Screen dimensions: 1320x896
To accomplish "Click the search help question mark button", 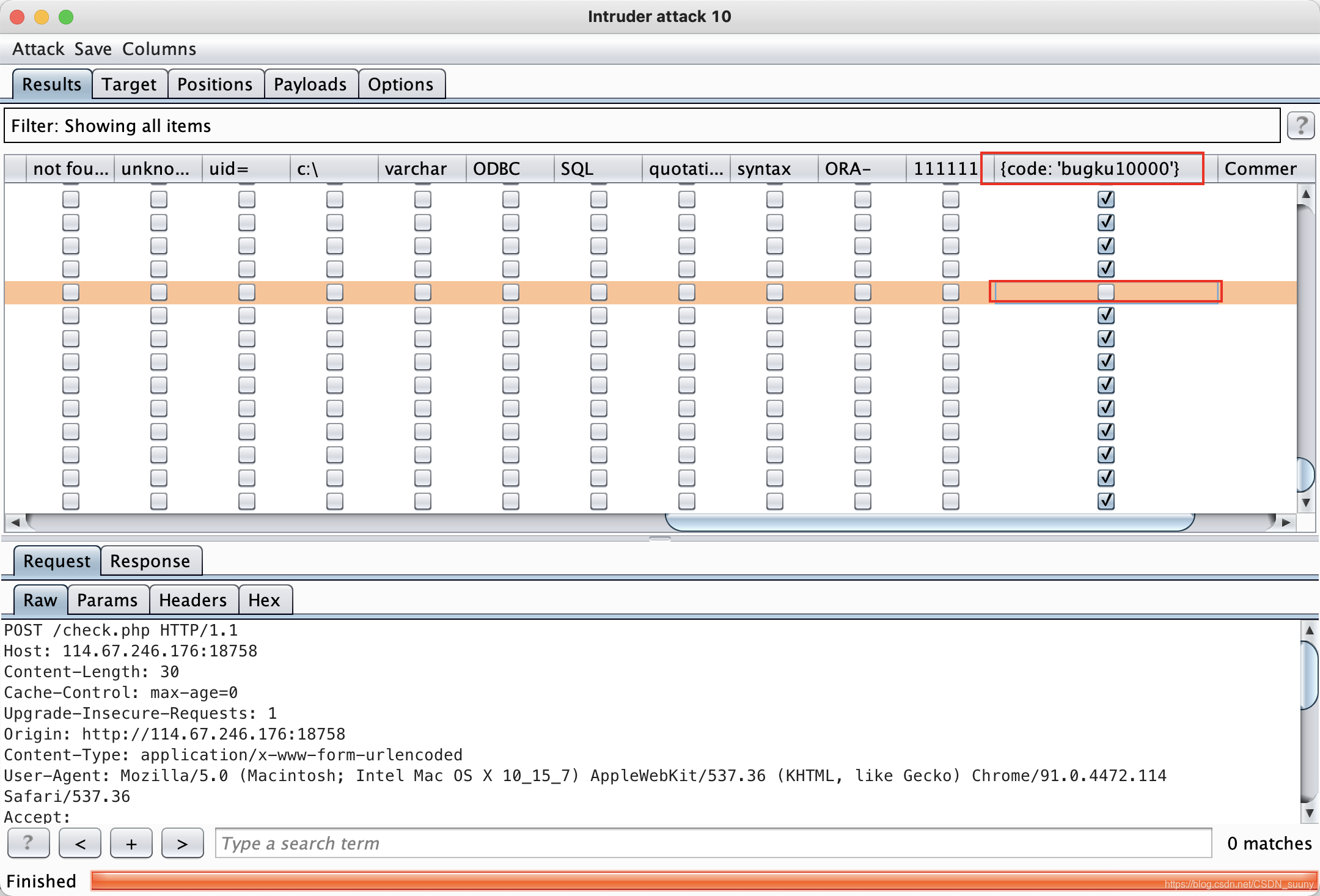I will tap(28, 843).
